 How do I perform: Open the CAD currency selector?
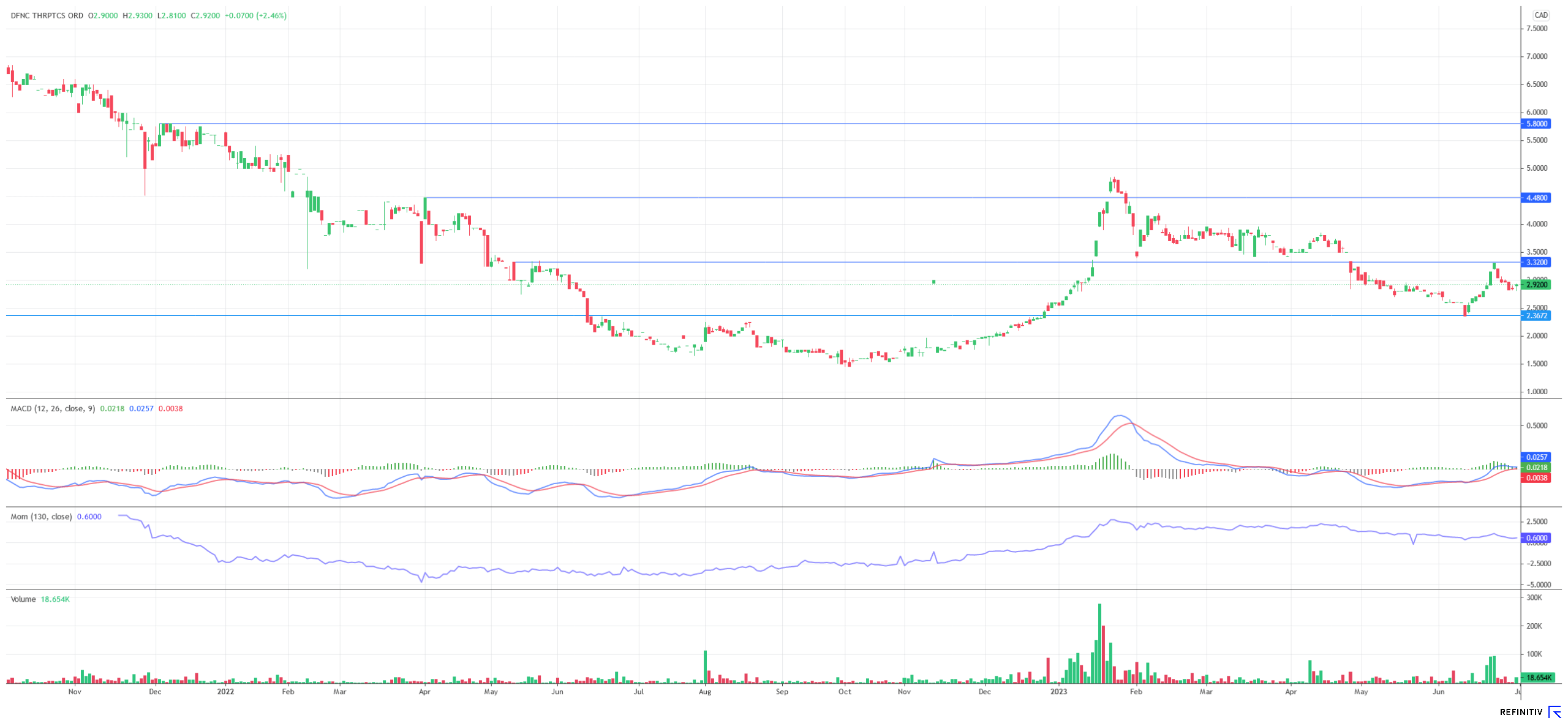1540,15
